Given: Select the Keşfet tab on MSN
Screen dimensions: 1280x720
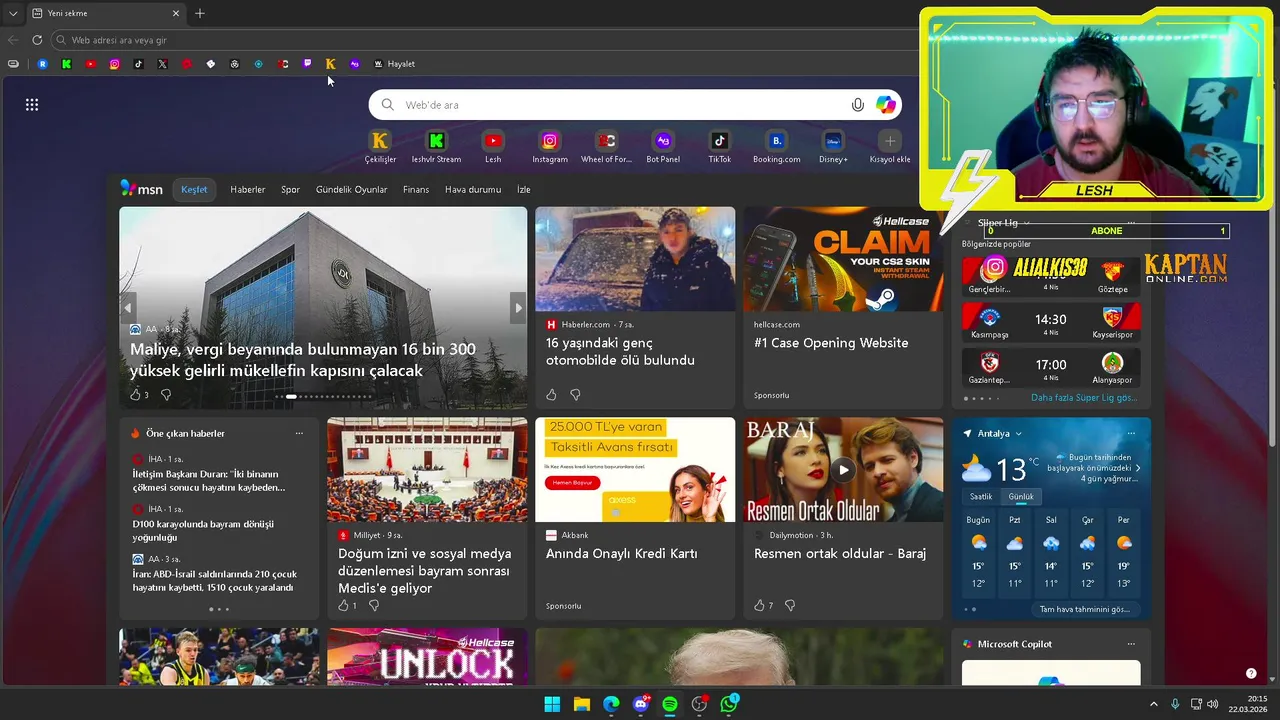Looking at the screenshot, I should (194, 189).
